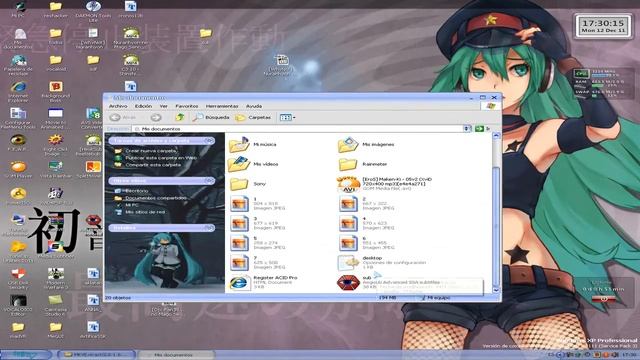Click the desktop clock widget
The width and height of the screenshot is (640, 360).
[603, 26]
